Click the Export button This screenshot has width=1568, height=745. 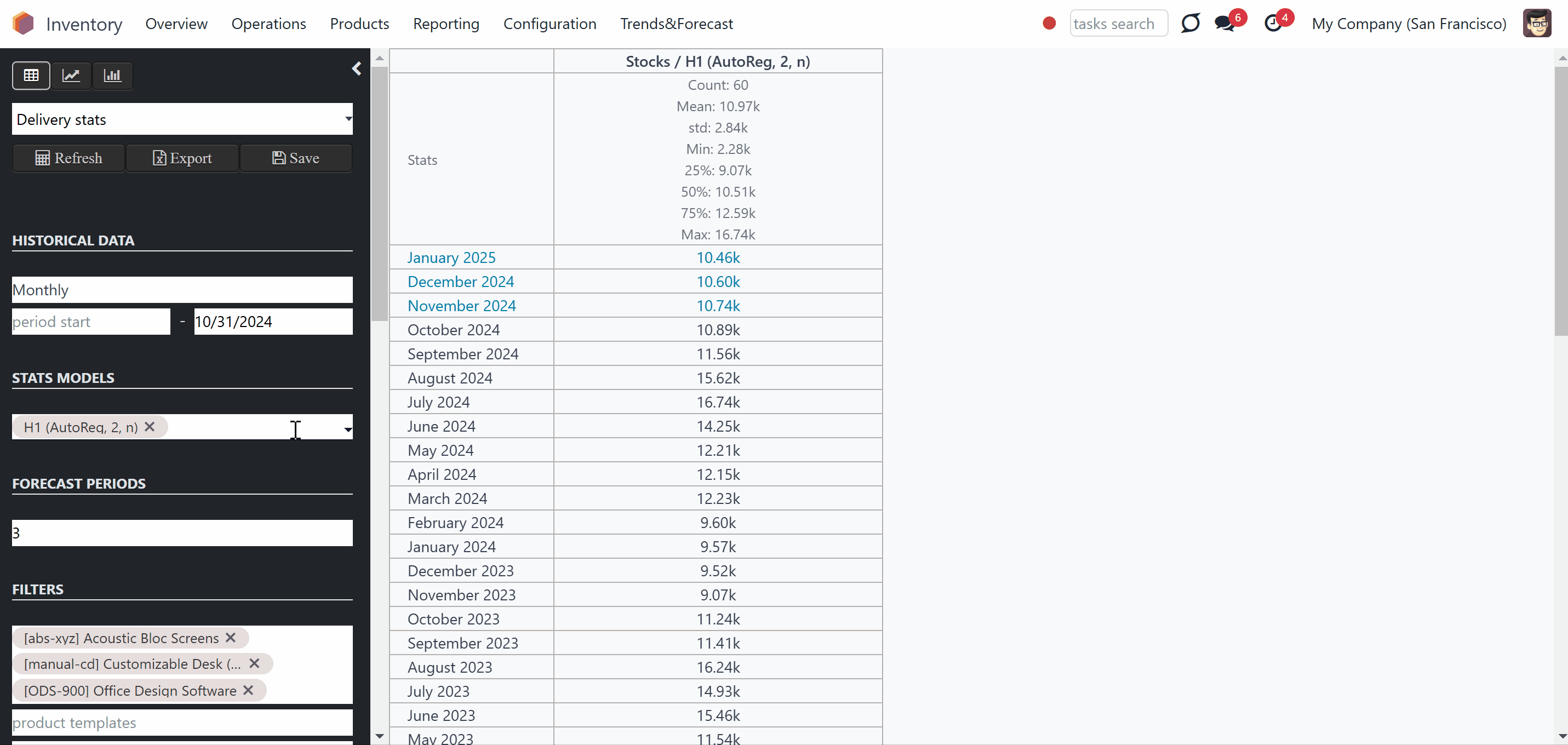click(x=182, y=158)
